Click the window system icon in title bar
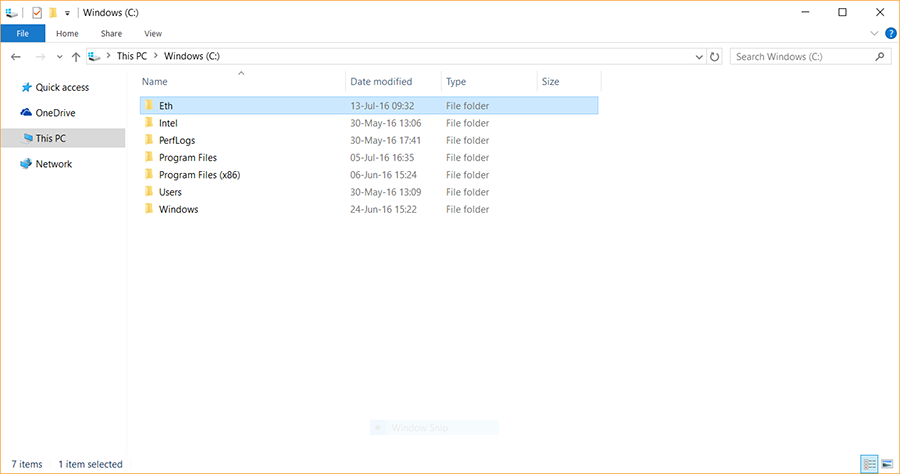 coord(11,12)
